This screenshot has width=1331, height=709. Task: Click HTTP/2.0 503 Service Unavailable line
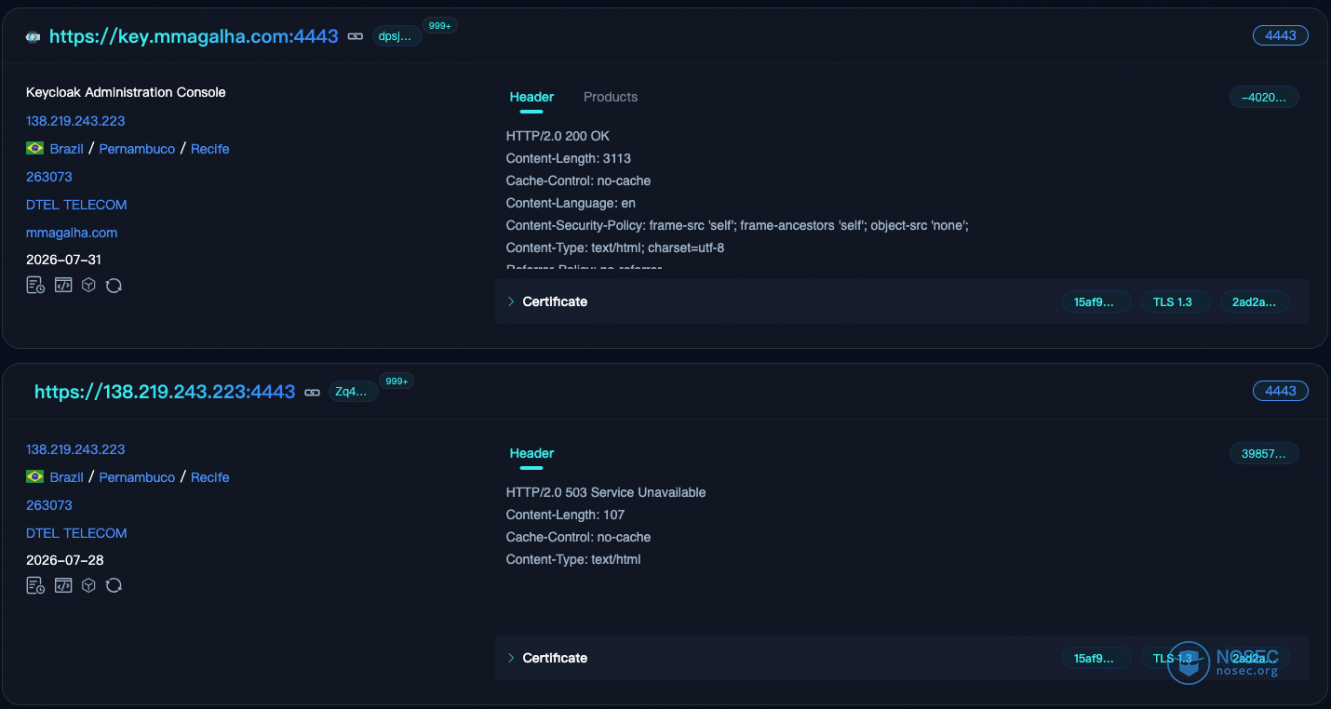pyautogui.click(x=606, y=492)
